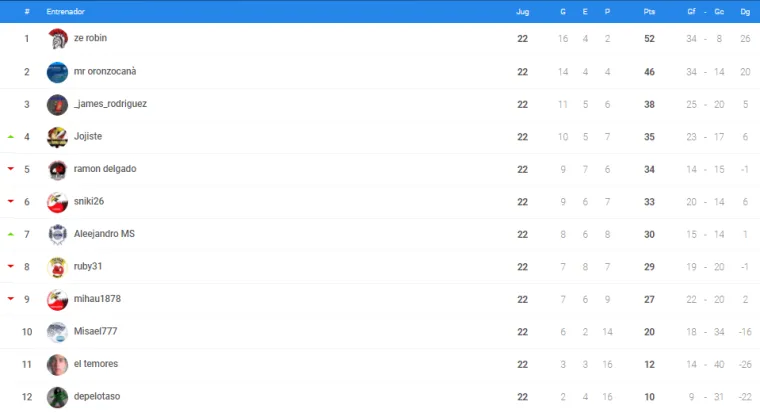
Task: Open ruby31's avatar
Action: [57, 267]
